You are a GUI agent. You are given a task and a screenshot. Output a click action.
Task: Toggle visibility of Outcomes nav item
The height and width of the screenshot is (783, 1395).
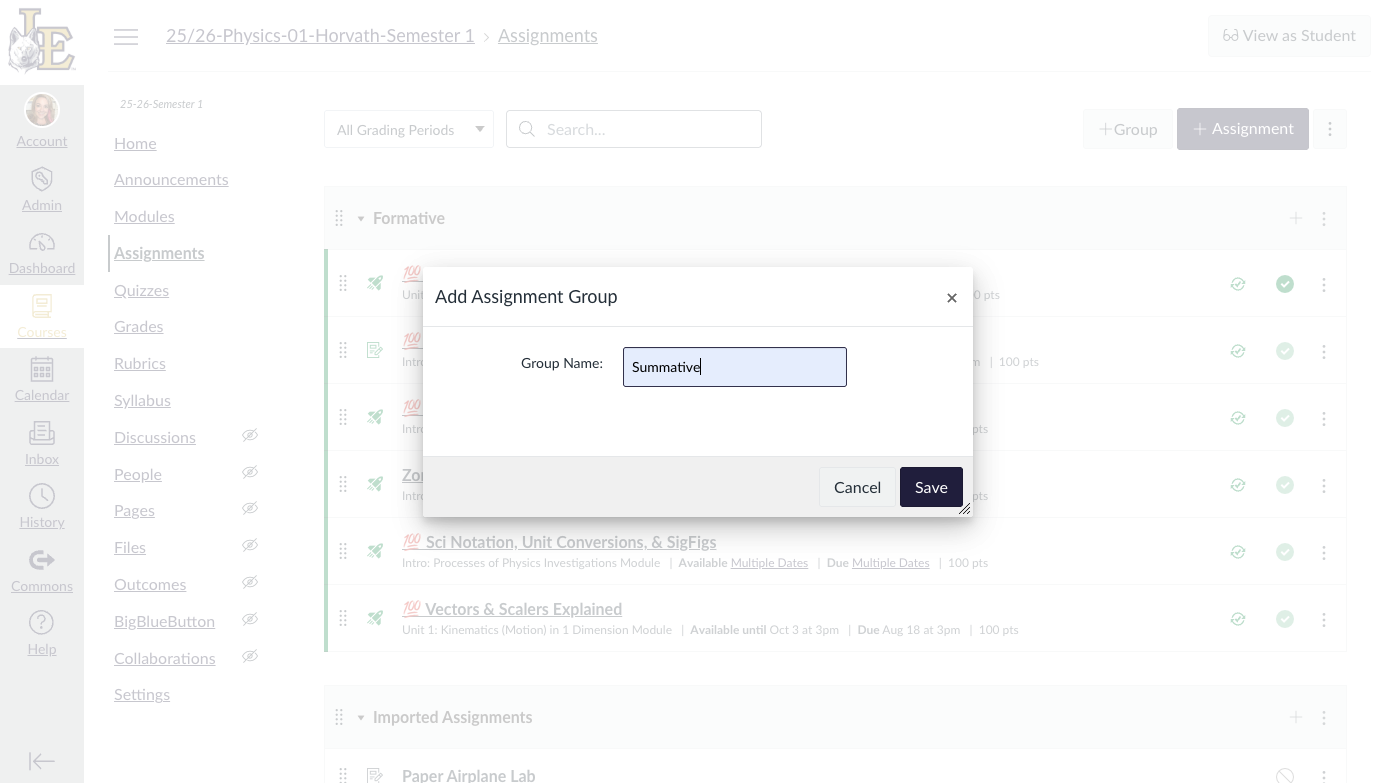[x=250, y=582]
